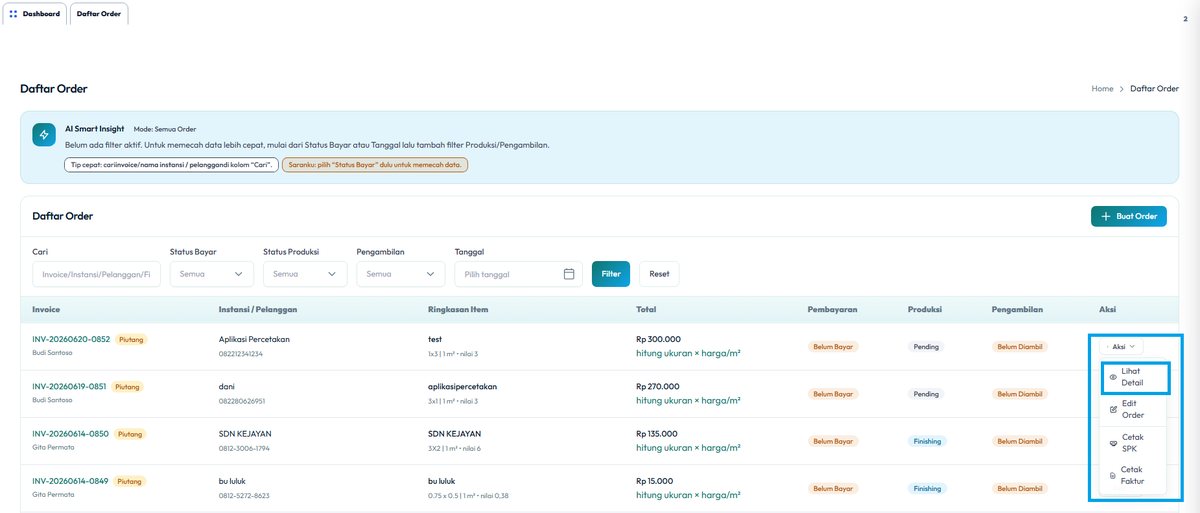The image size is (1200, 513).
Task: Click the Reset button
Action: 659,274
